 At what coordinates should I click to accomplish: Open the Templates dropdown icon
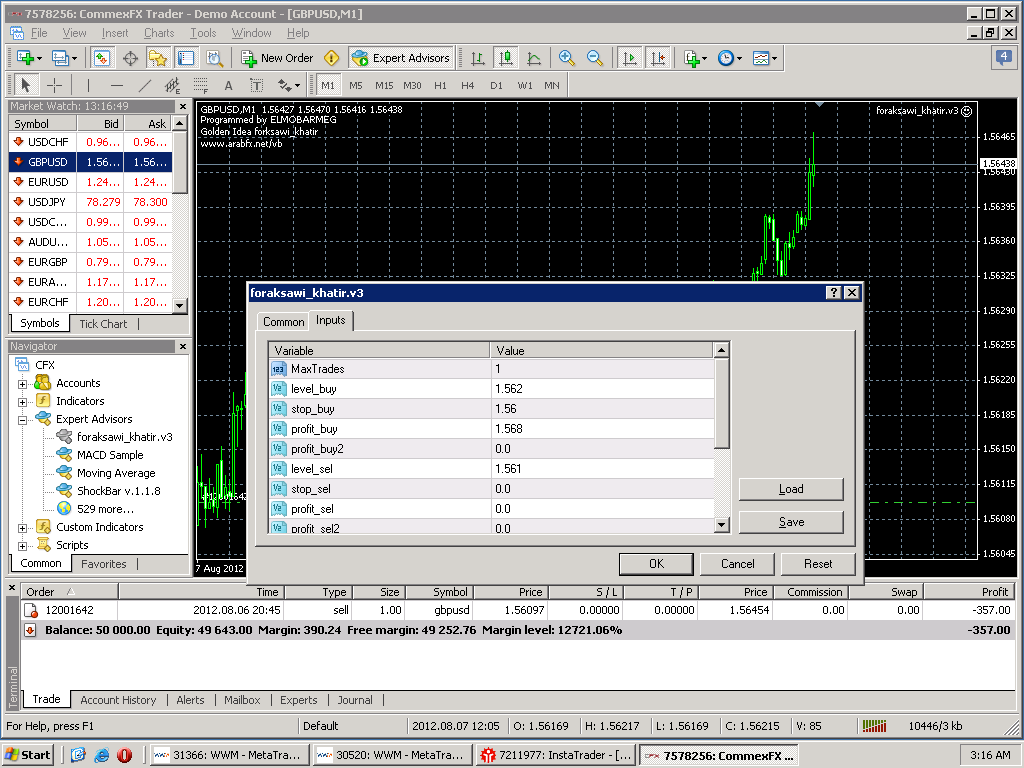click(765, 58)
